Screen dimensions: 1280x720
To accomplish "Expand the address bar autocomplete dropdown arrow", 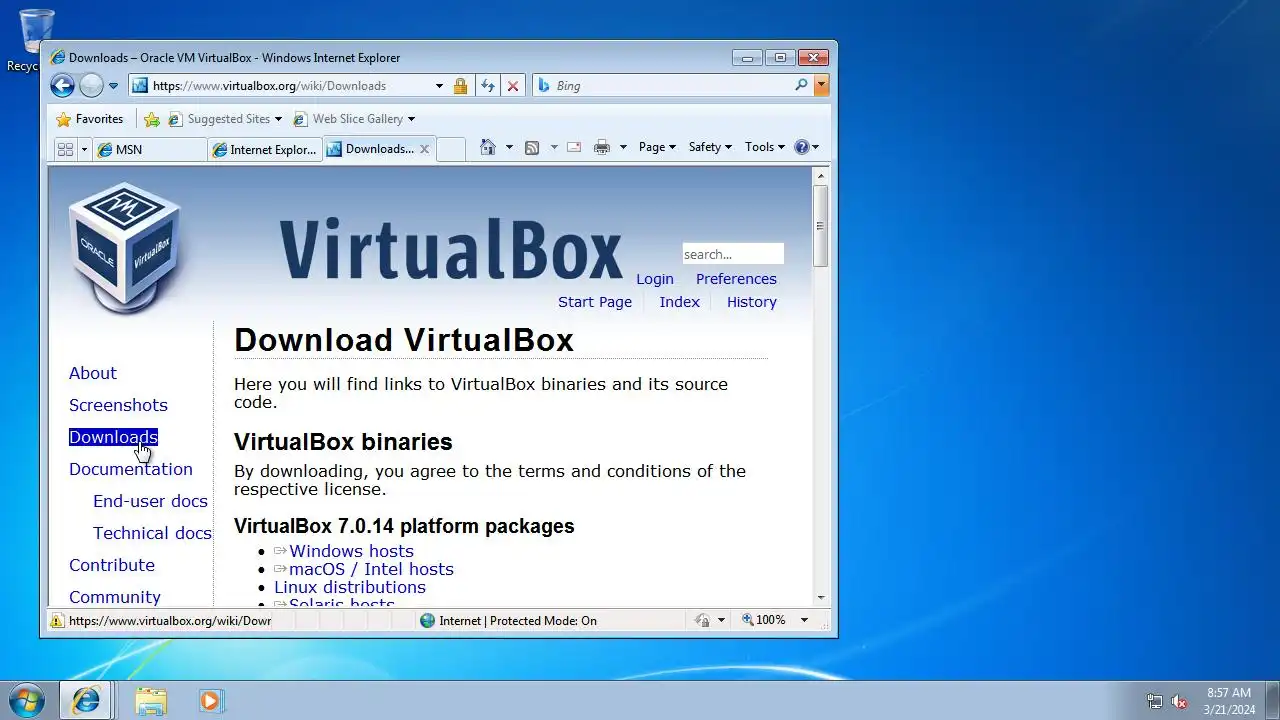I will (438, 86).
